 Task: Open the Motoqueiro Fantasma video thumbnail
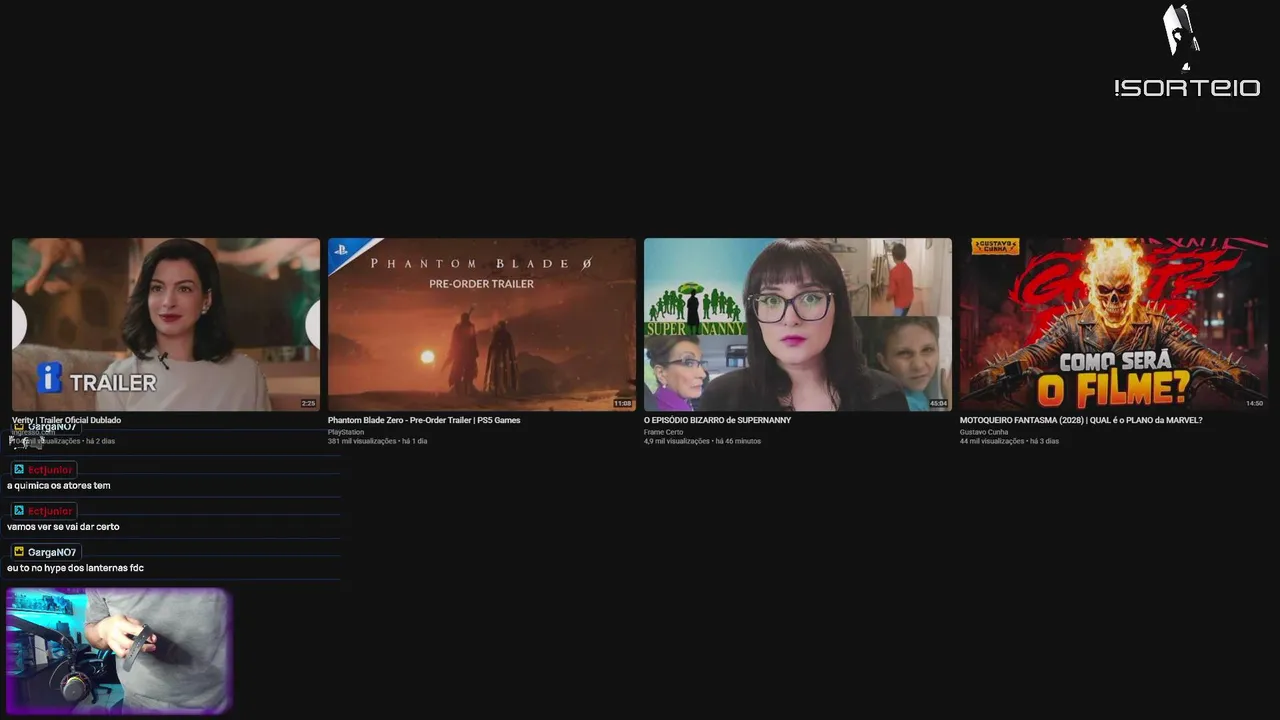click(x=1114, y=324)
